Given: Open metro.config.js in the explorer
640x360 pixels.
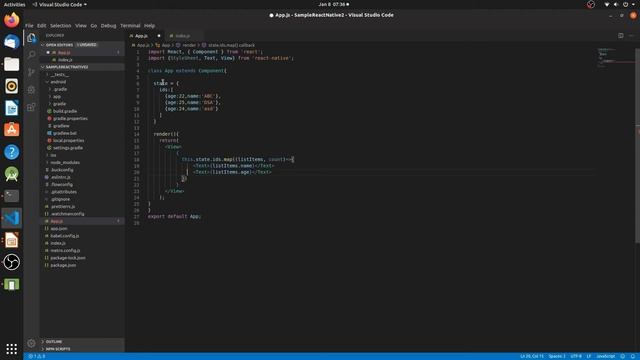Looking at the screenshot, I should (x=65, y=251).
